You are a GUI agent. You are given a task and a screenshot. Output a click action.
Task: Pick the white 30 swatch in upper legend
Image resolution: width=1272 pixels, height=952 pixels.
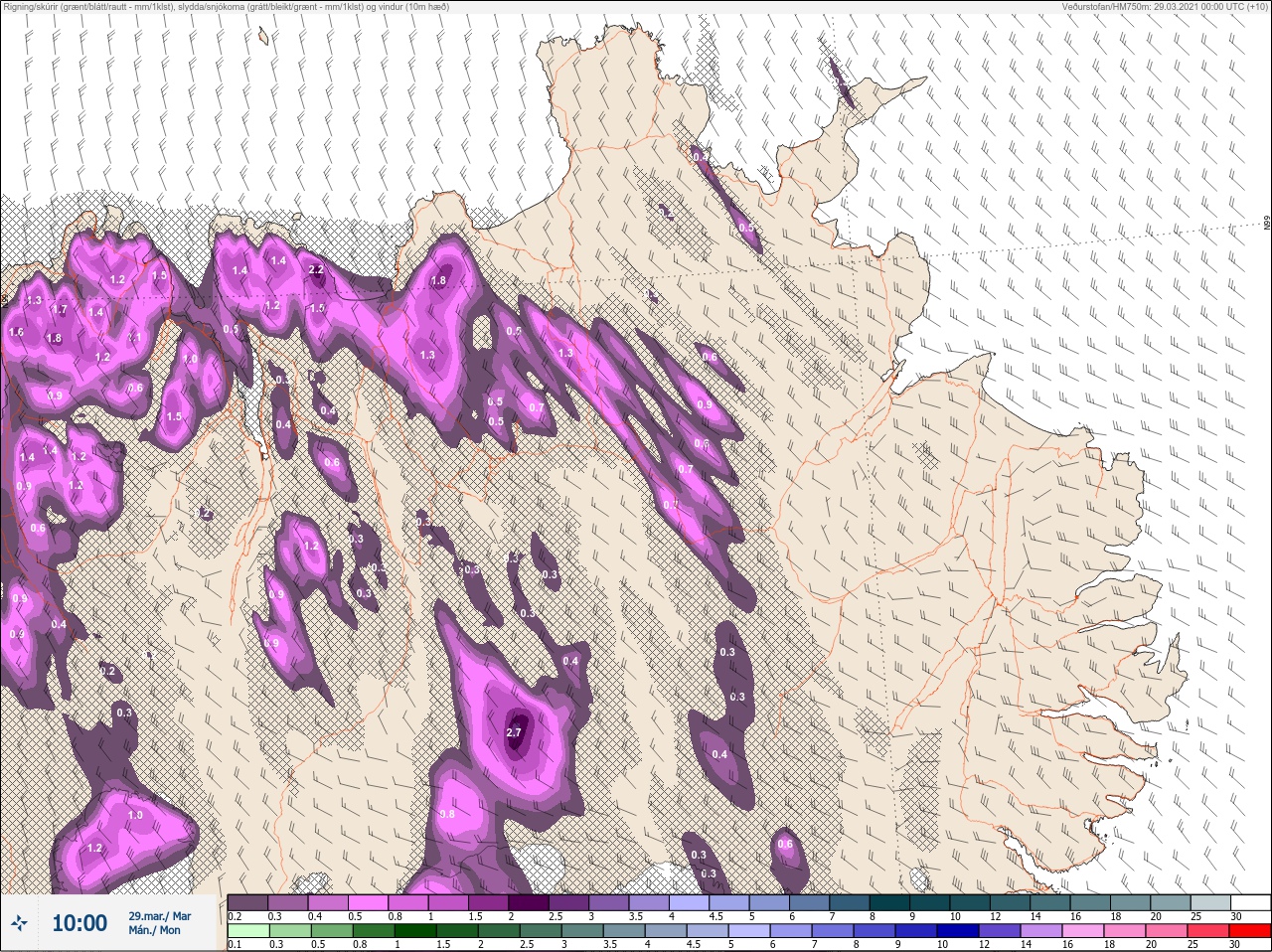pos(1250,902)
